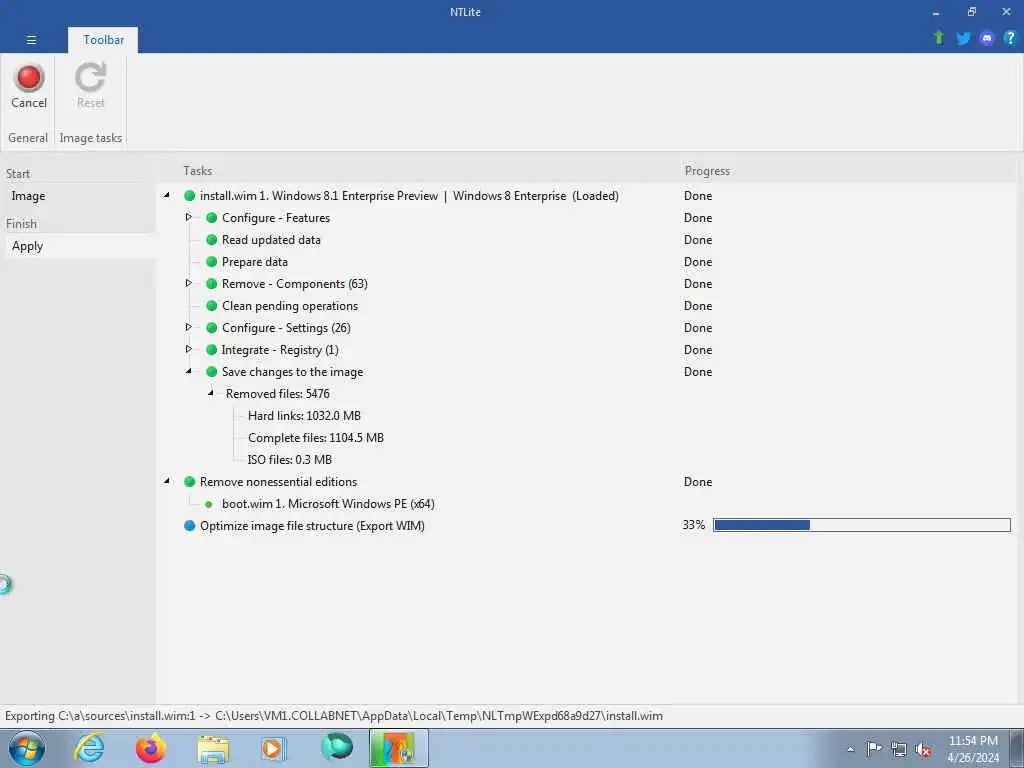
Task: Click the muted volume tray icon
Action: coord(923,750)
